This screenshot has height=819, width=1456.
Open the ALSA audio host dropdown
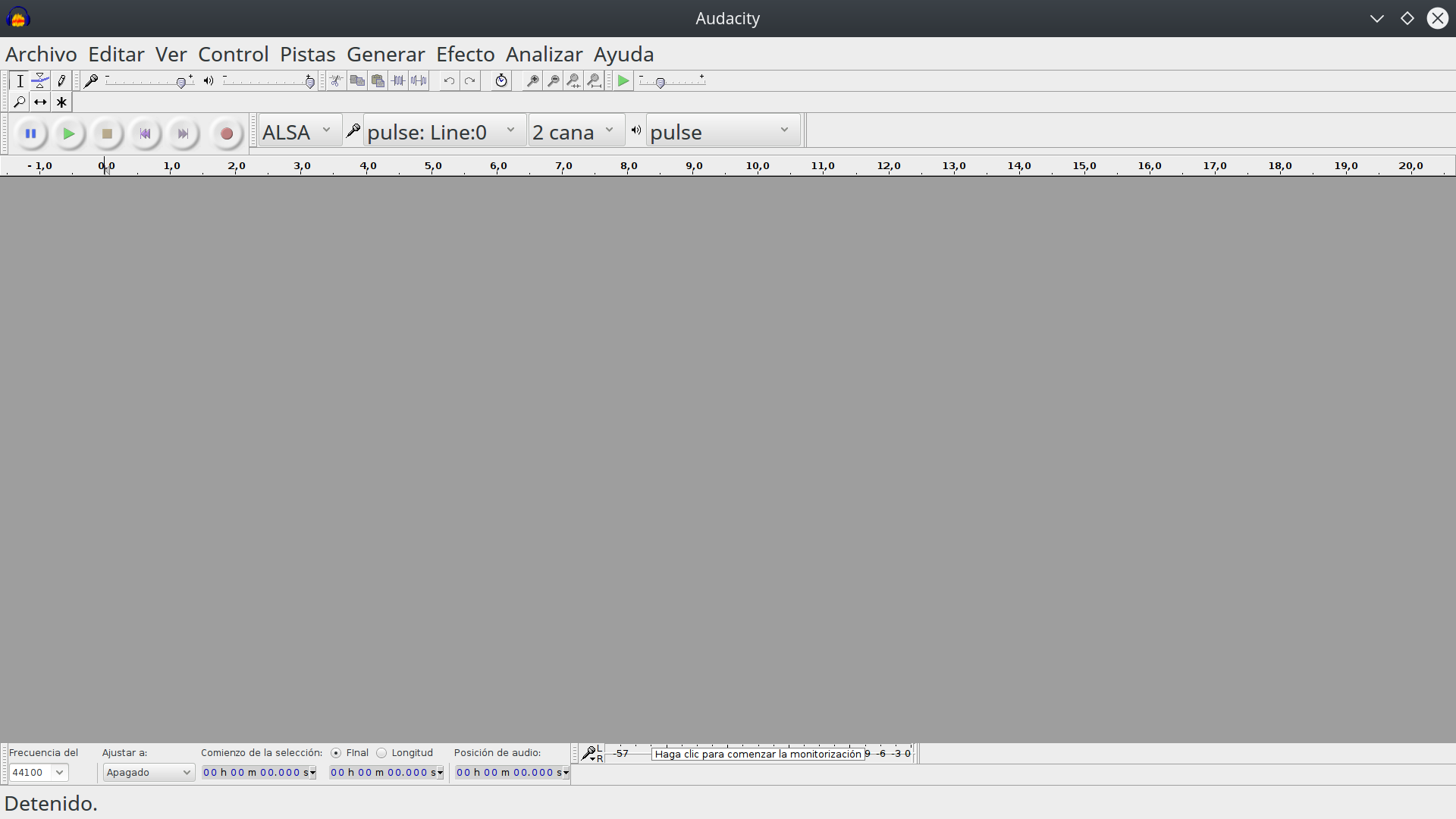[300, 131]
